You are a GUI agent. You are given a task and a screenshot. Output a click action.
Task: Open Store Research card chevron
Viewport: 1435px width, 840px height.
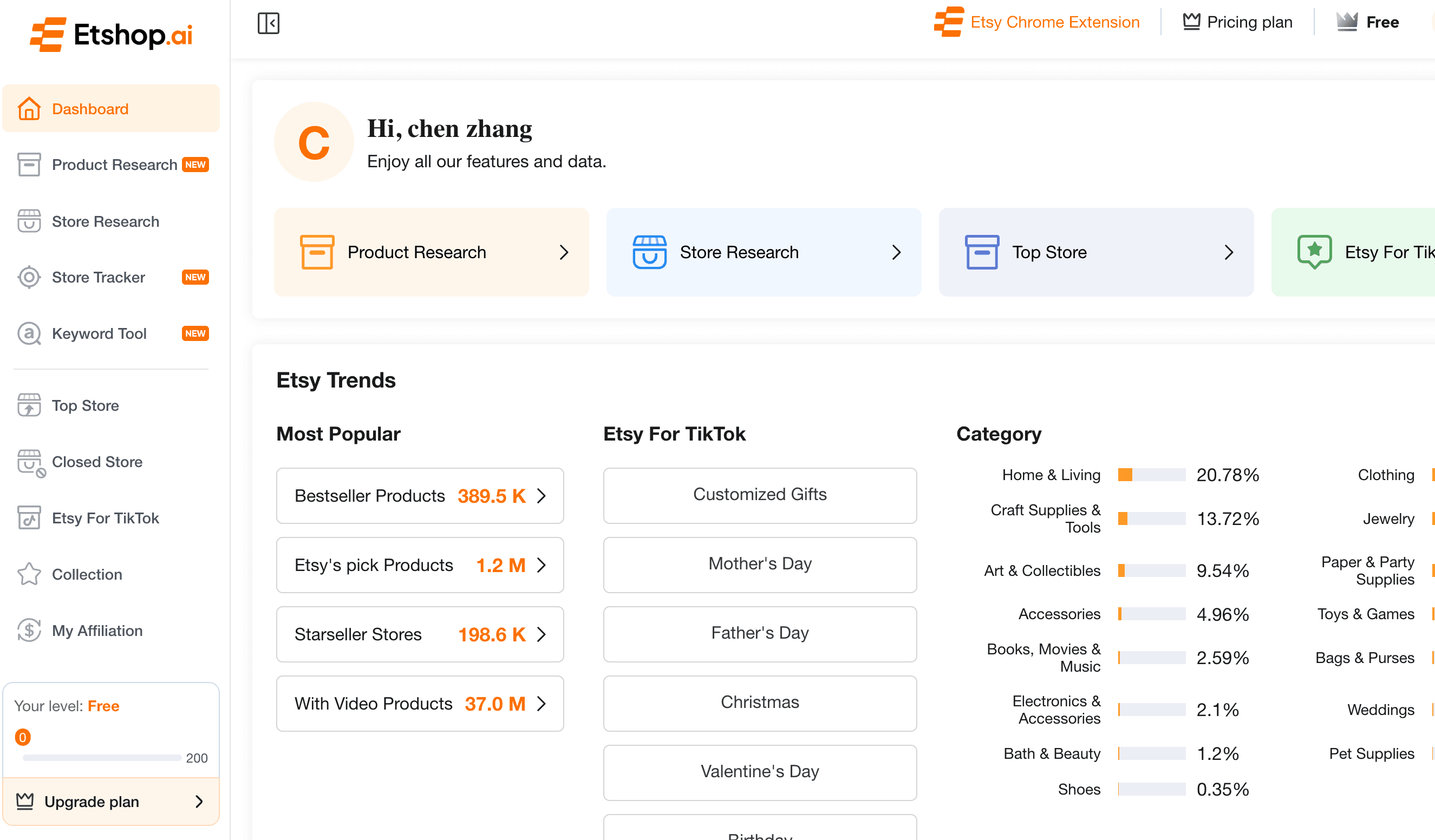tap(896, 252)
